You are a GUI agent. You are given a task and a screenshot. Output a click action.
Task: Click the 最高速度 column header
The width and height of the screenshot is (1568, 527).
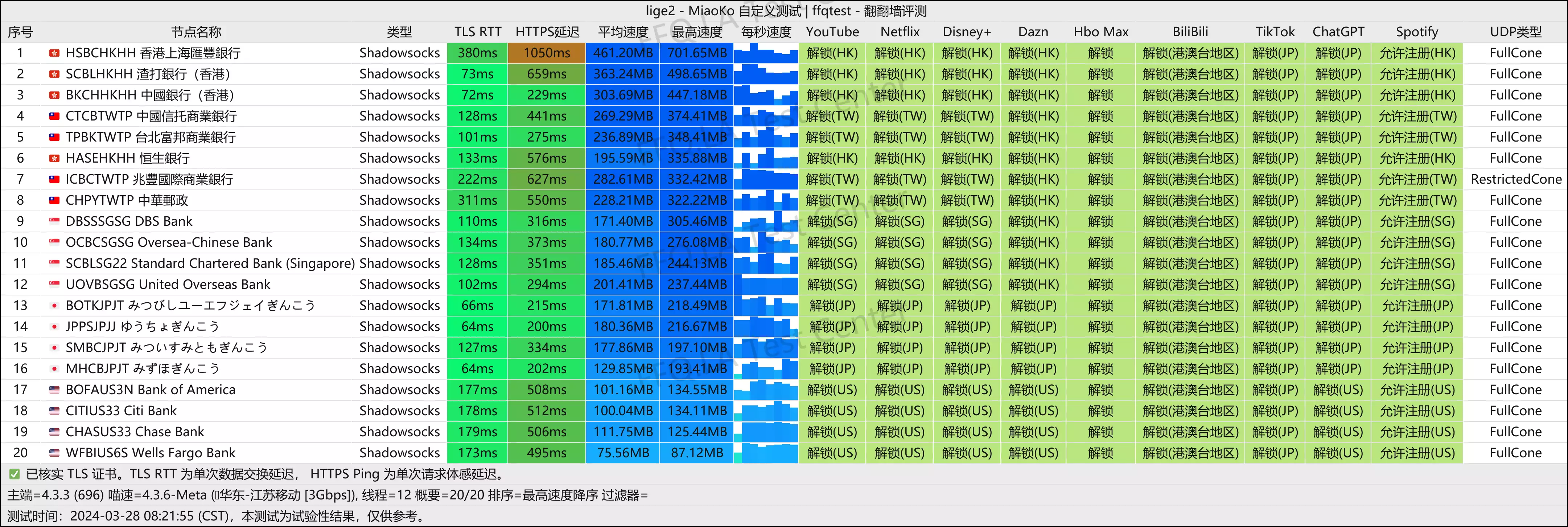696,32
